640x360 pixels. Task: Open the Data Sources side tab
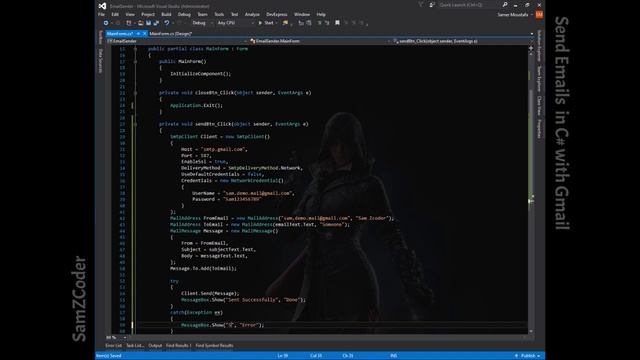(100, 61)
